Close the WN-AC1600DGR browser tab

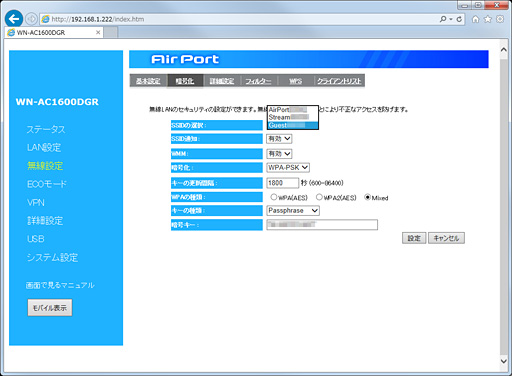tap(98, 32)
